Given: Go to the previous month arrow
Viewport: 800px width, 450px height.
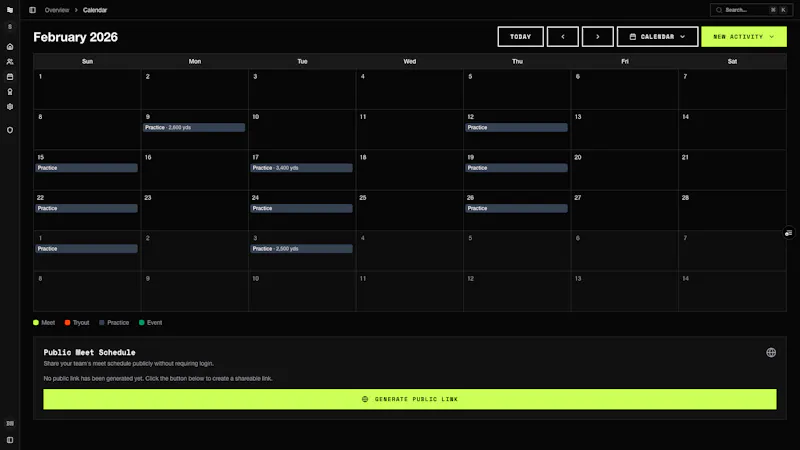Looking at the screenshot, I should [563, 37].
